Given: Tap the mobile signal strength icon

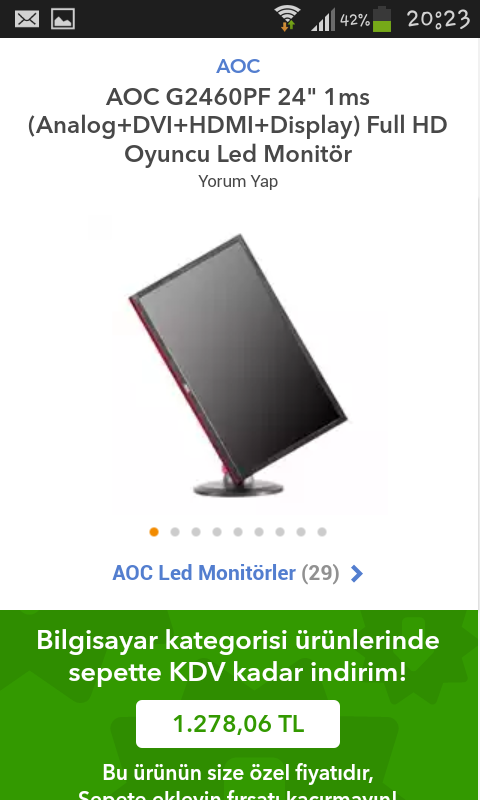Looking at the screenshot, I should coord(323,20).
